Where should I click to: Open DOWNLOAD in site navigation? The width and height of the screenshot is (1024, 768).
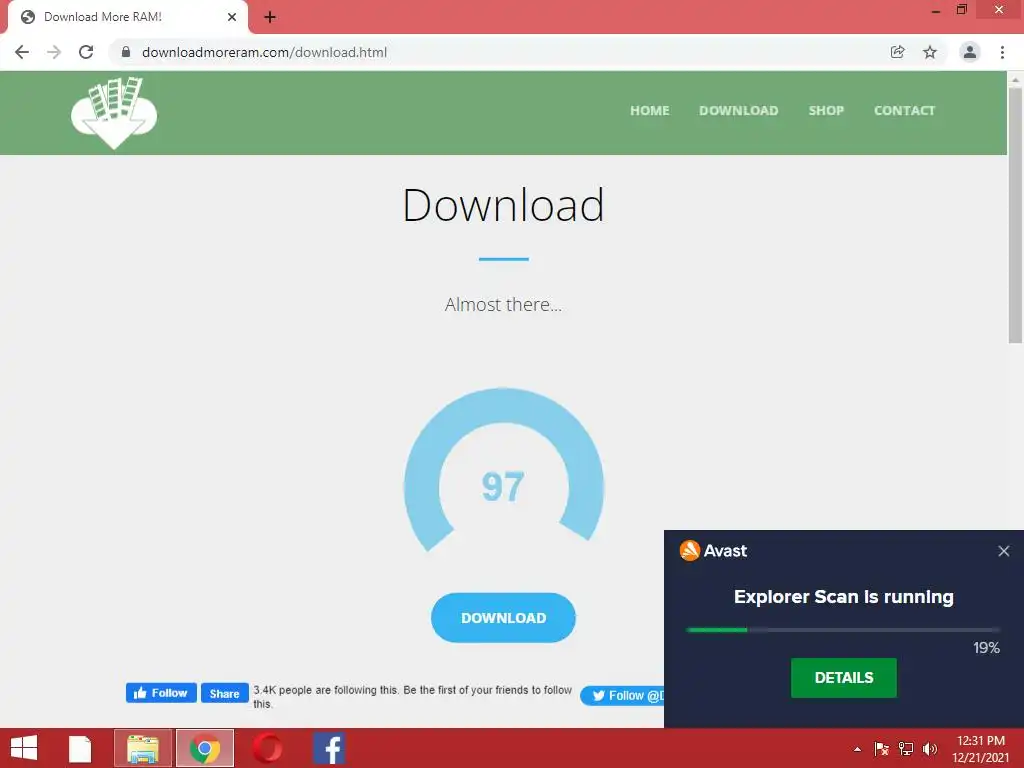coord(739,110)
